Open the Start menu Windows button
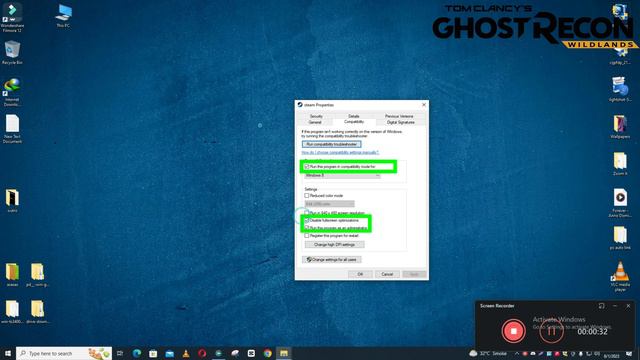Viewport: 640px width, 360px height. [8, 353]
